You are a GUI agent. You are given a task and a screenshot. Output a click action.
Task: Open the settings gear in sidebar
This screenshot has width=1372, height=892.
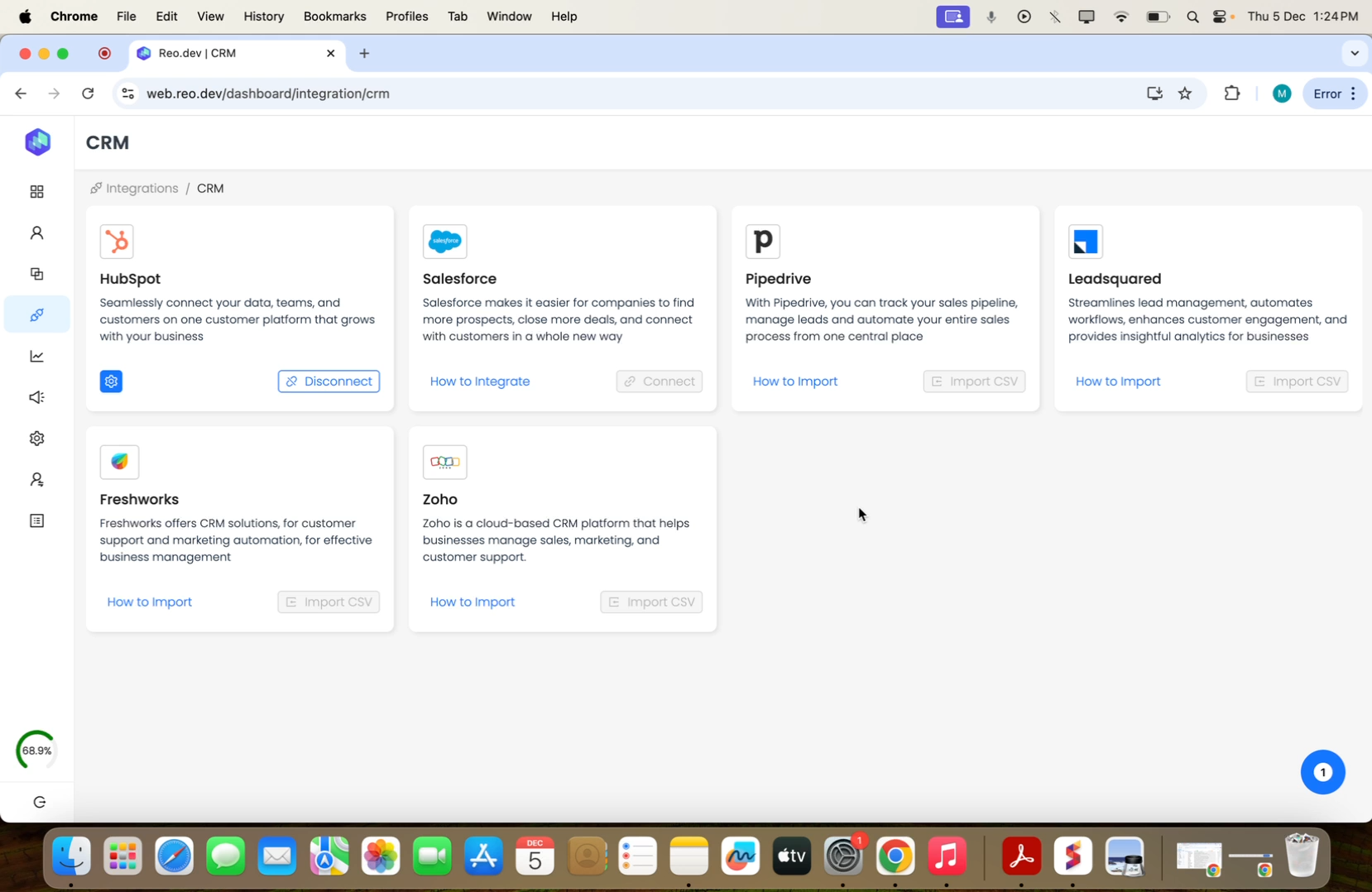37,439
